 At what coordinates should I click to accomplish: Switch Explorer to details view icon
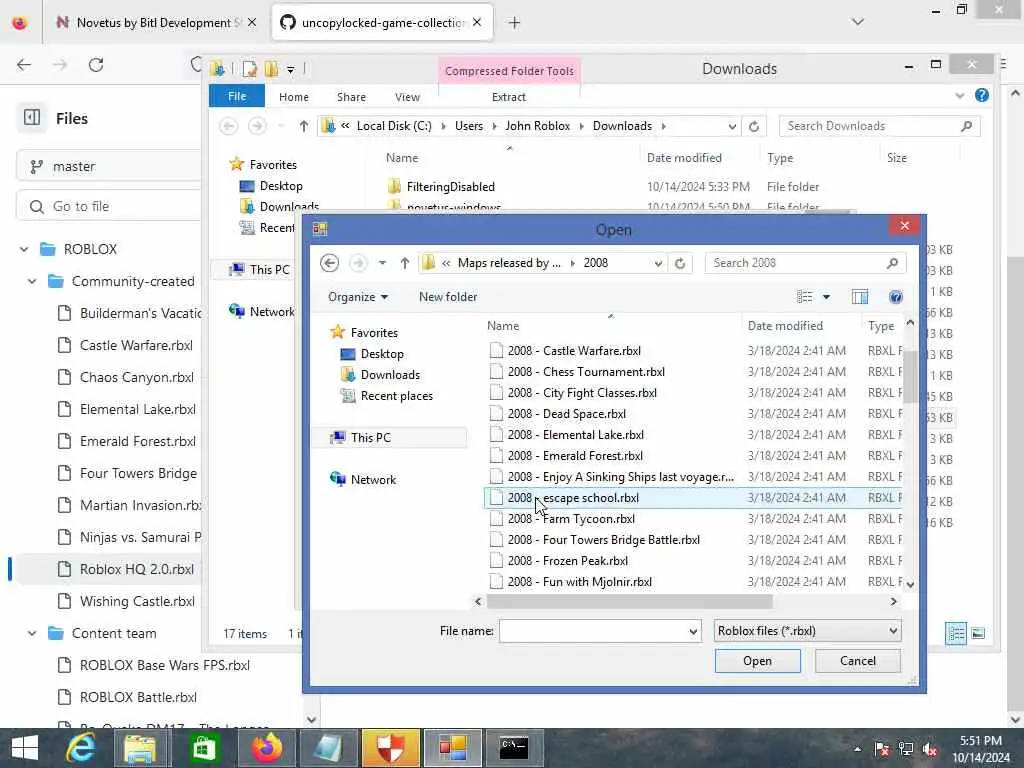[x=956, y=633]
